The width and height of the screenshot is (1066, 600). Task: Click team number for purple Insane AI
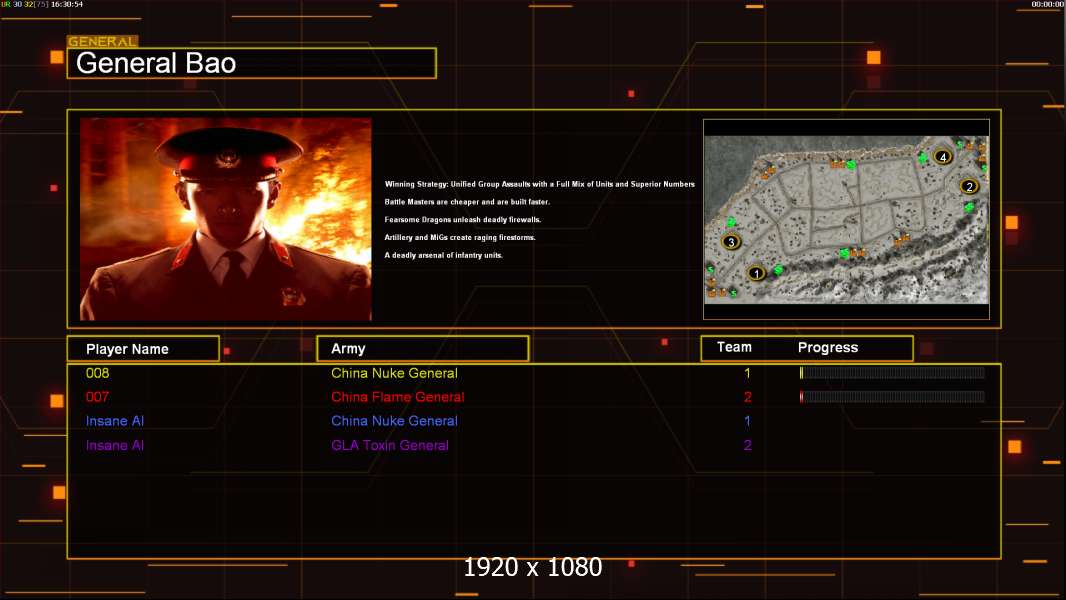click(747, 445)
